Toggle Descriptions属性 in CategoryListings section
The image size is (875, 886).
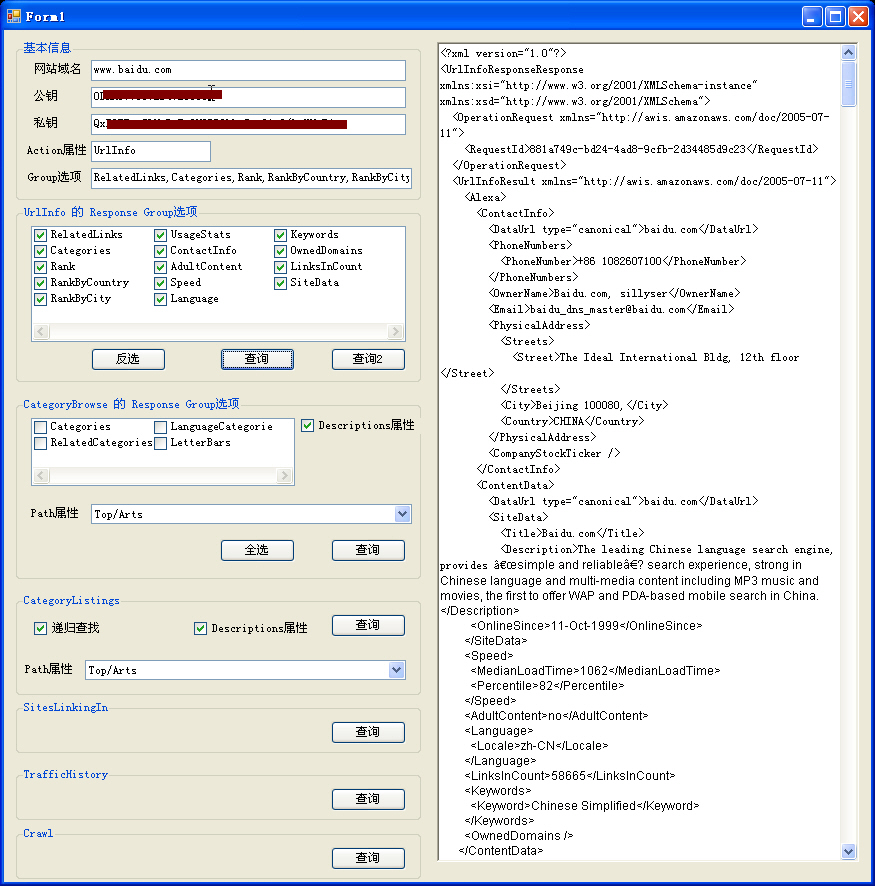pyautogui.click(x=200, y=628)
